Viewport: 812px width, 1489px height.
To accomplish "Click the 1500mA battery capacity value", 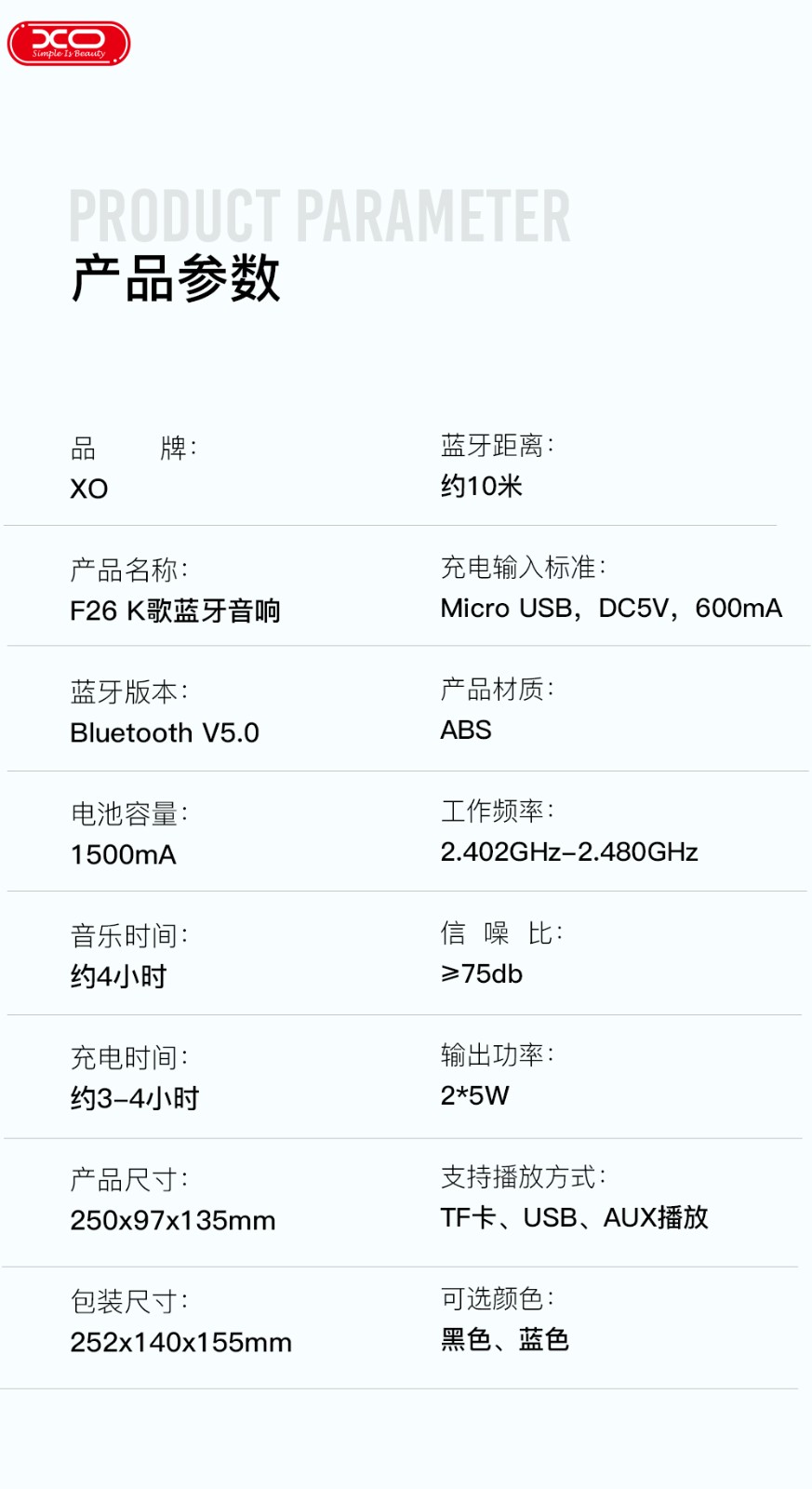I will click(x=124, y=854).
